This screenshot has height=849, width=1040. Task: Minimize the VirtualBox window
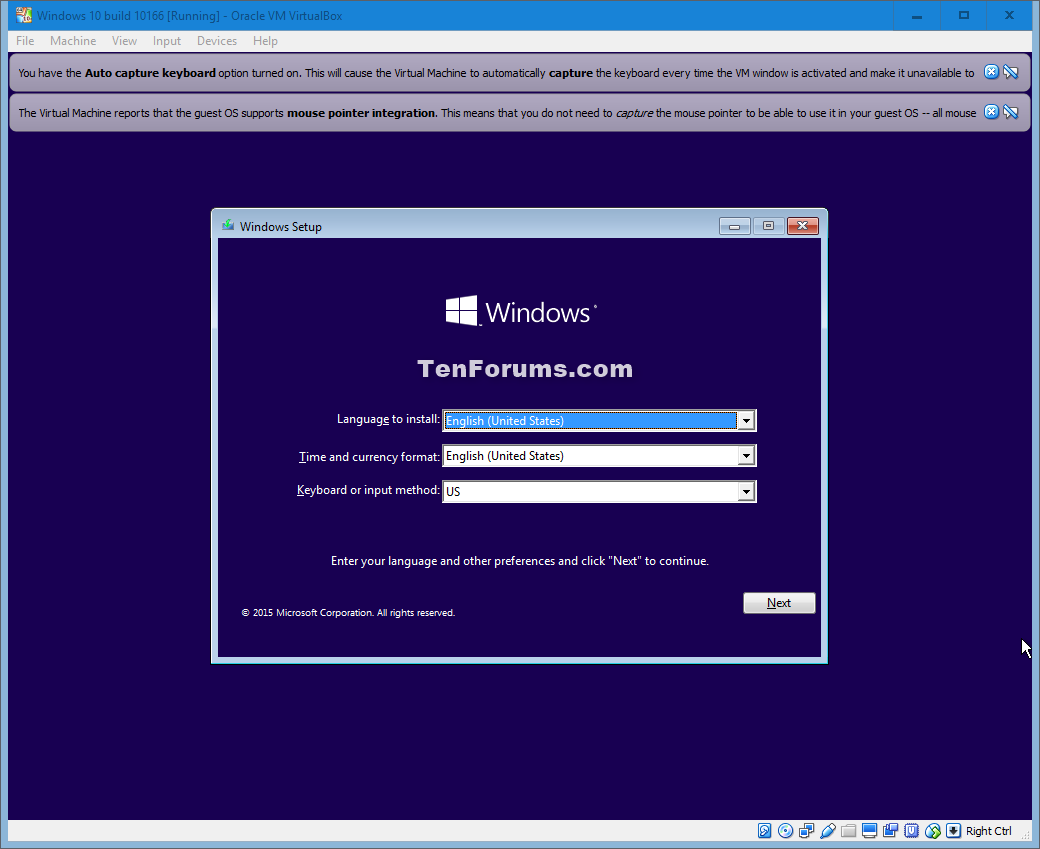917,15
